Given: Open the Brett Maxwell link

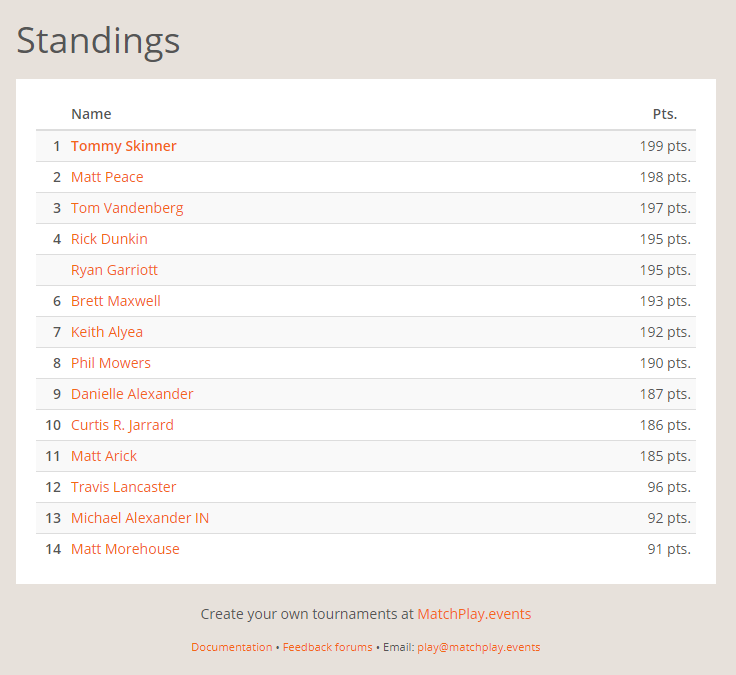Looking at the screenshot, I should pos(115,301).
